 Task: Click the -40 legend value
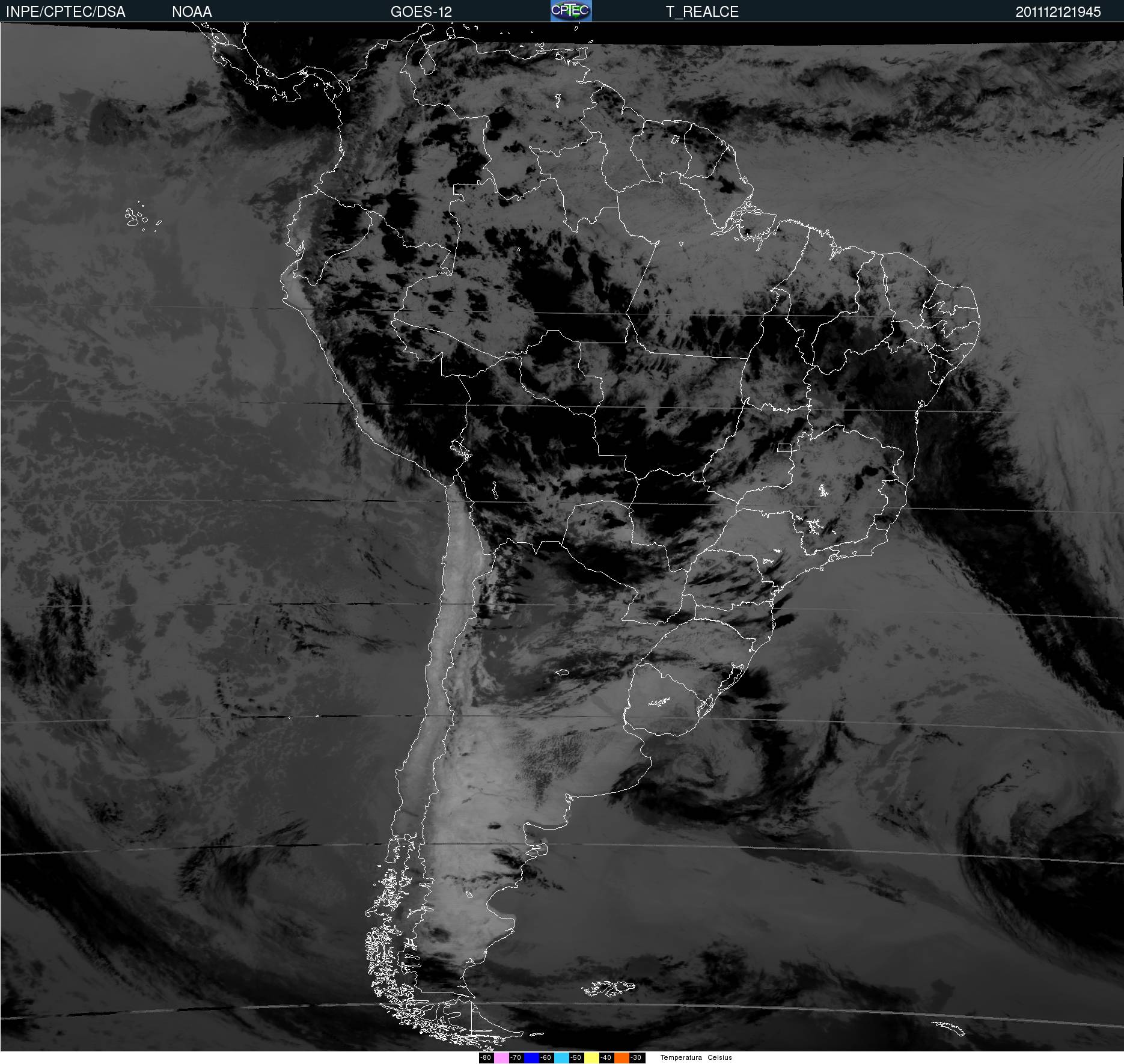606,1058
